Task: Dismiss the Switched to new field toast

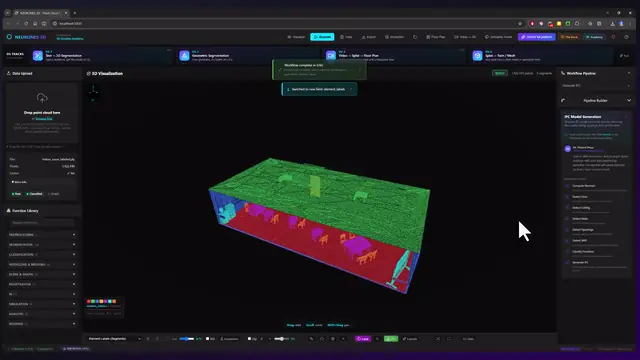Action: click(351, 89)
